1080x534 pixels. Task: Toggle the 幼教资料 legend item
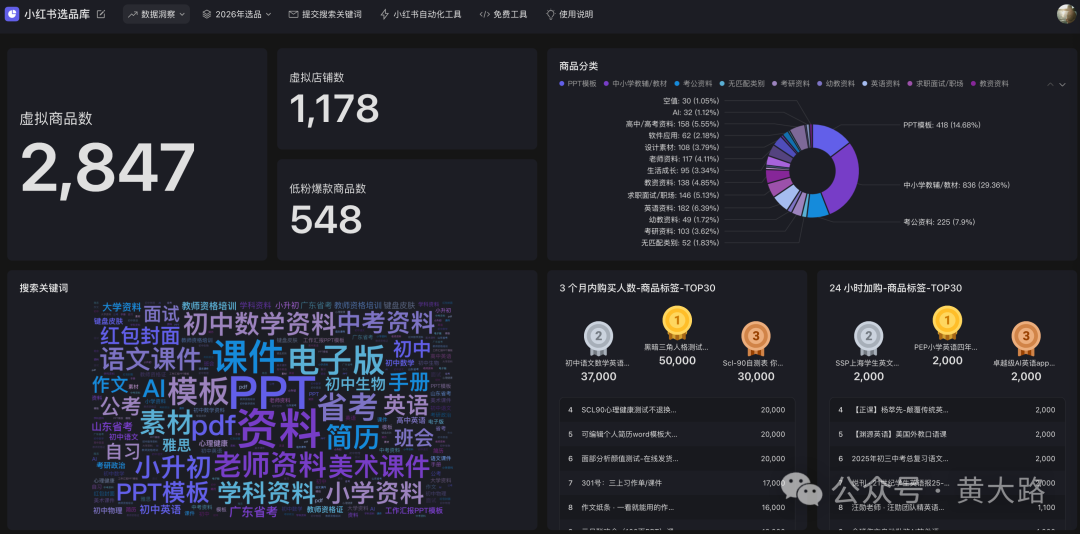835,83
